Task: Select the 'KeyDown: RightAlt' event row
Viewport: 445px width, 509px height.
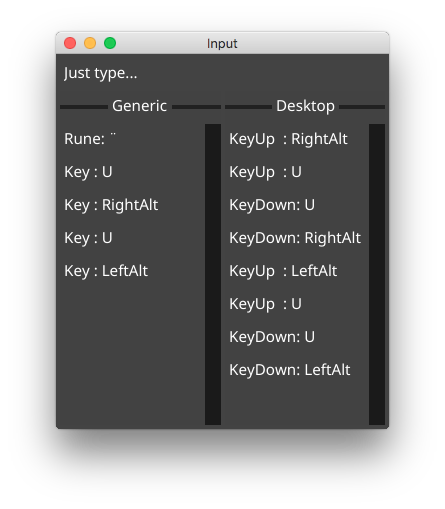Action: point(295,238)
